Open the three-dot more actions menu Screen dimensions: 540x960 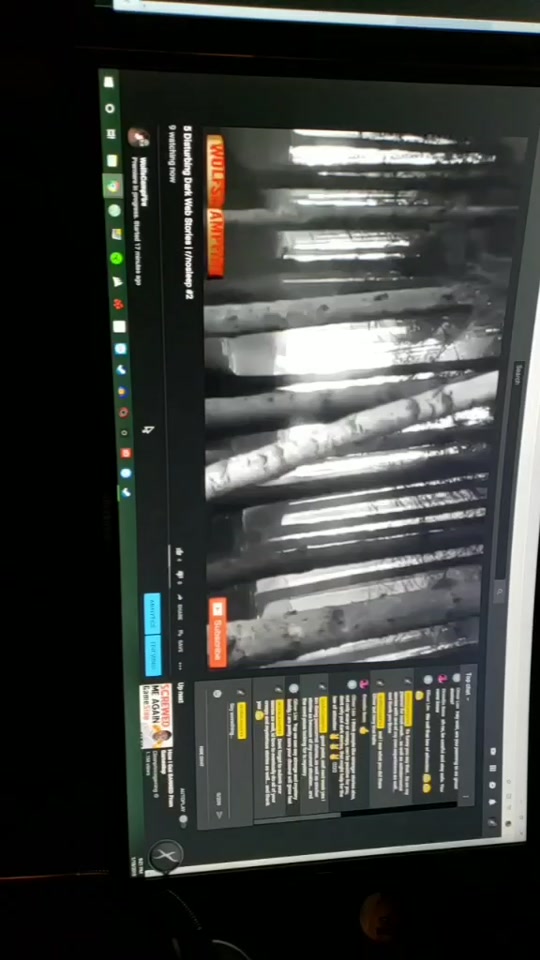(x=181, y=666)
